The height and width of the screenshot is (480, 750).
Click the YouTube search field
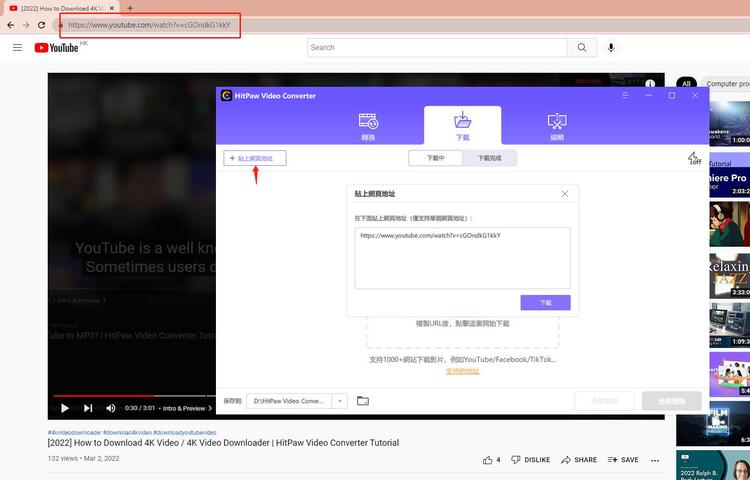click(x=437, y=47)
